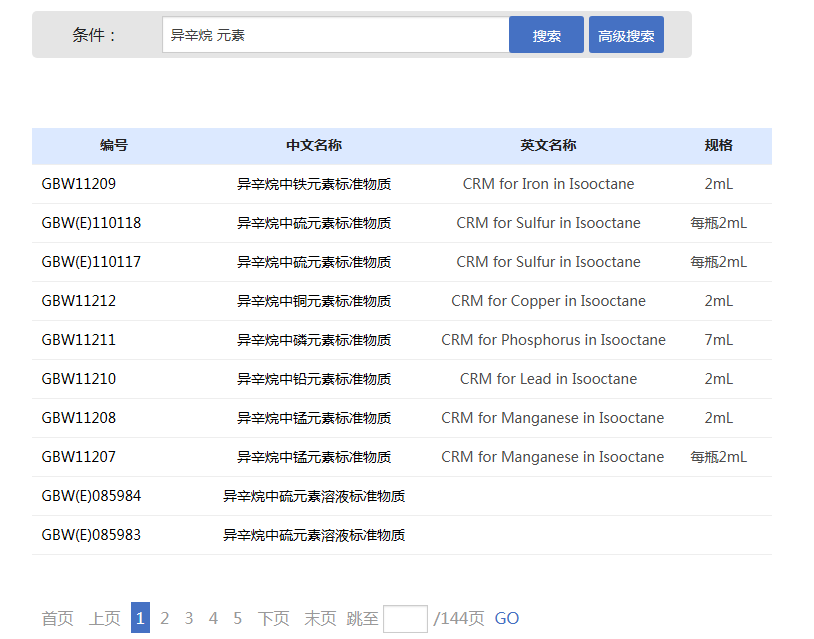Go to 首页 first page
Screen dimensions: 814x639
tap(58, 618)
